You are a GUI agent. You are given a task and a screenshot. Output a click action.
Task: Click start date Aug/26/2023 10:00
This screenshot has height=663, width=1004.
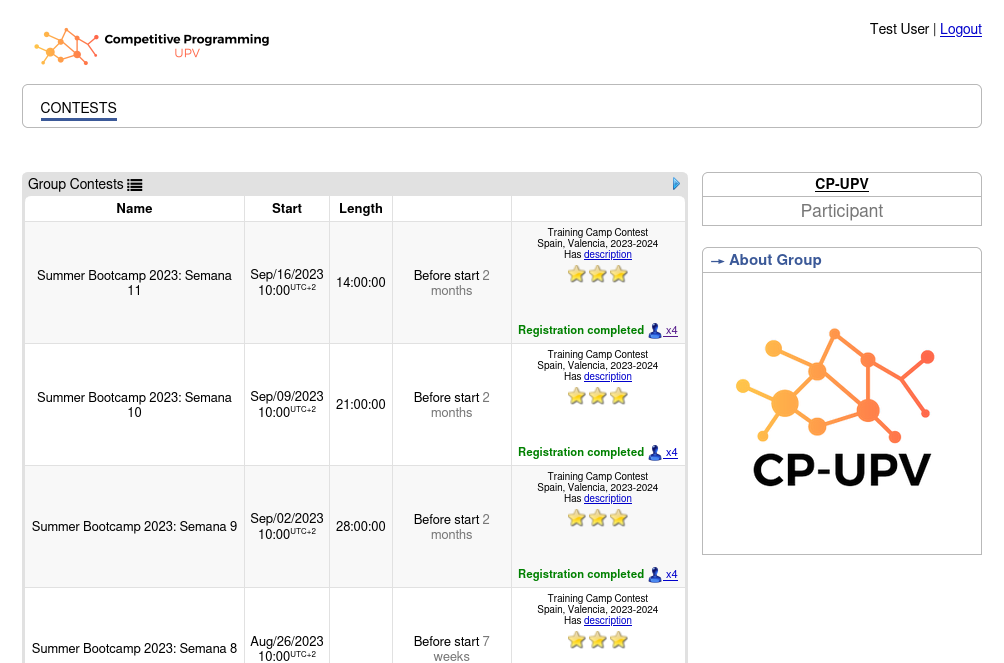[287, 648]
